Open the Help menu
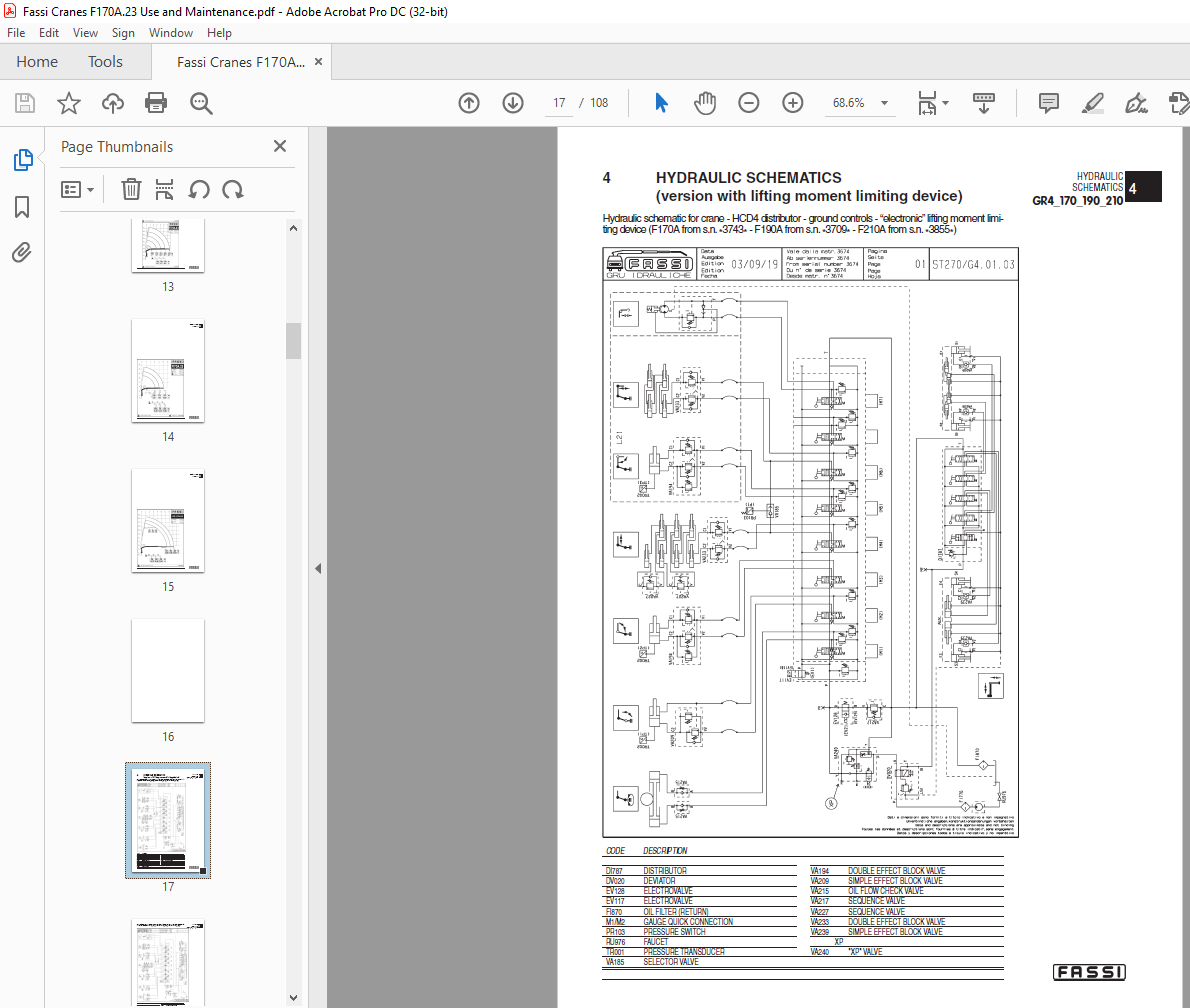This screenshot has width=1190, height=1008. pyautogui.click(x=219, y=33)
